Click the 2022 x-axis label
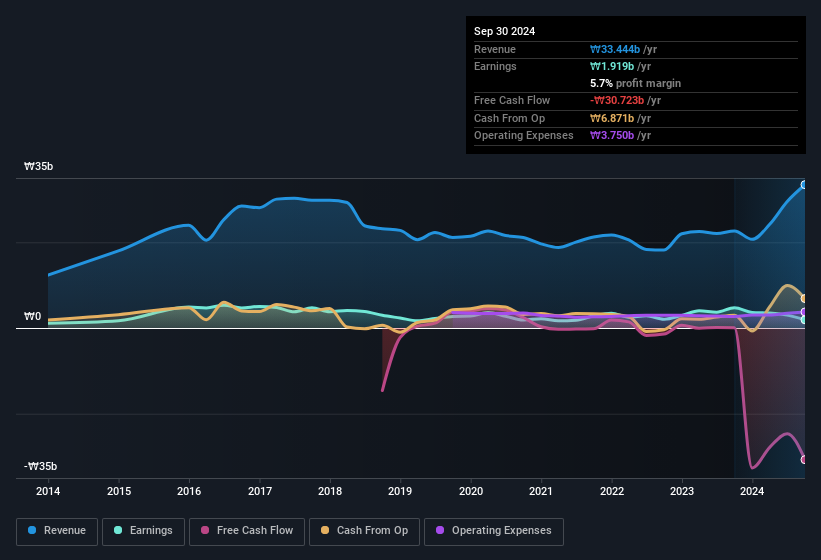Viewport: 821px width, 560px height. pos(612,491)
